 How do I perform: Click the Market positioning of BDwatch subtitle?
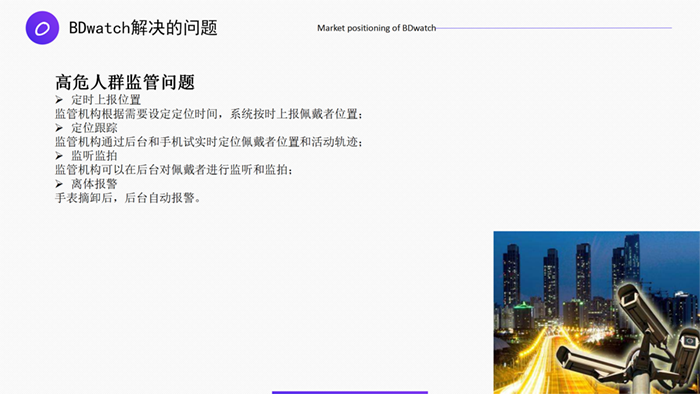point(376,28)
